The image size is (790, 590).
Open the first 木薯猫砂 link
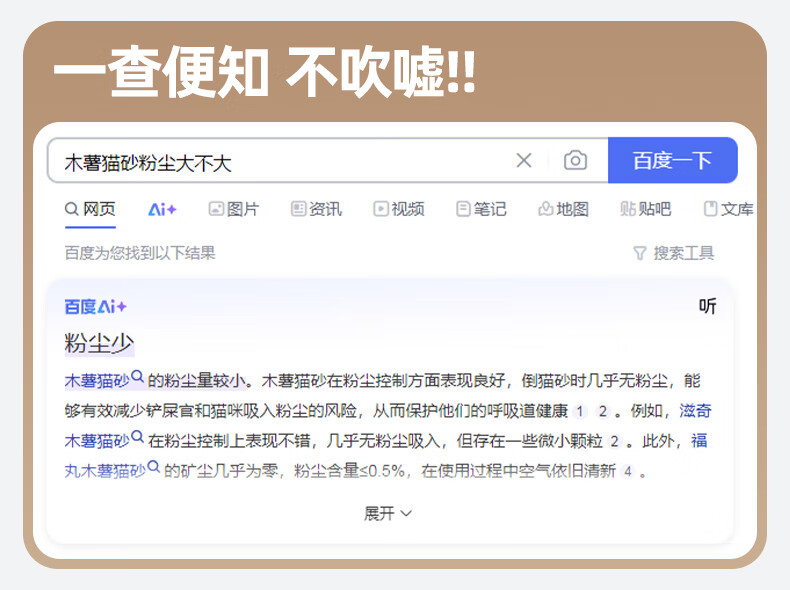97,381
